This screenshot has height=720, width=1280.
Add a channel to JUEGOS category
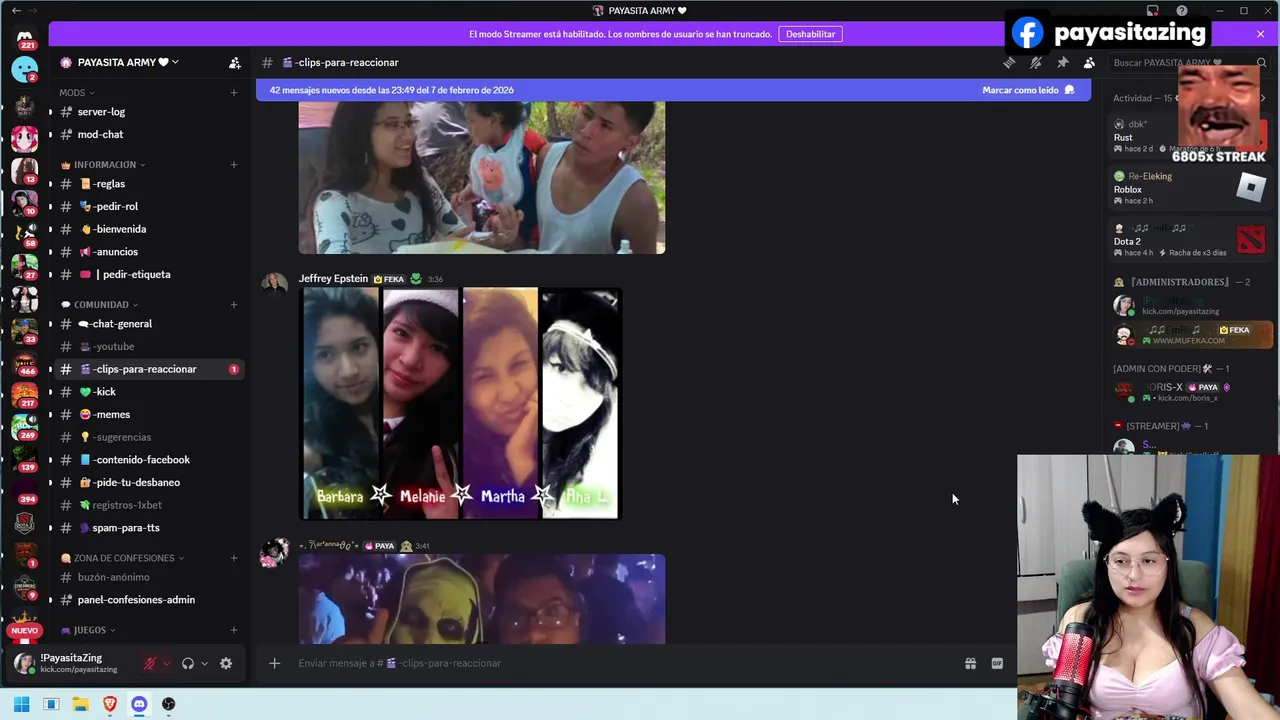pos(234,630)
